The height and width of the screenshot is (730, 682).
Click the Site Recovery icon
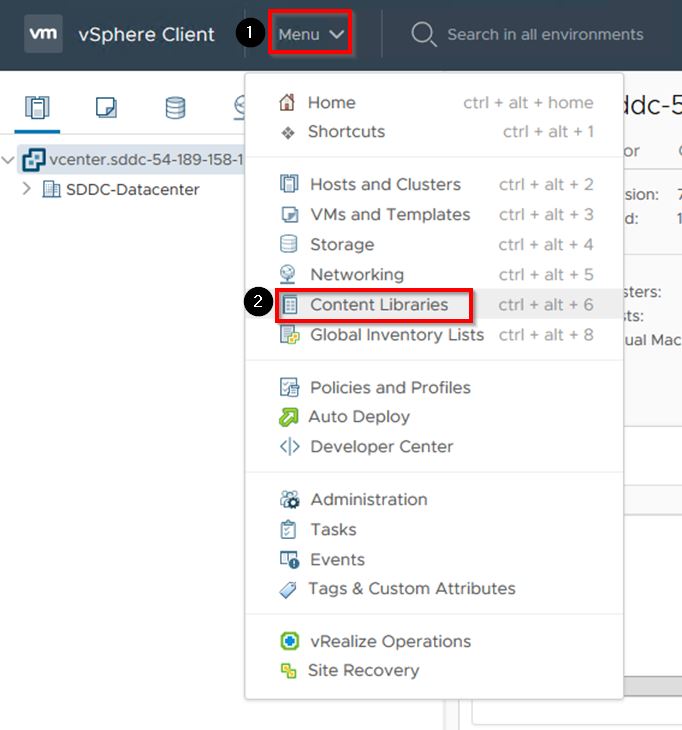(x=289, y=671)
